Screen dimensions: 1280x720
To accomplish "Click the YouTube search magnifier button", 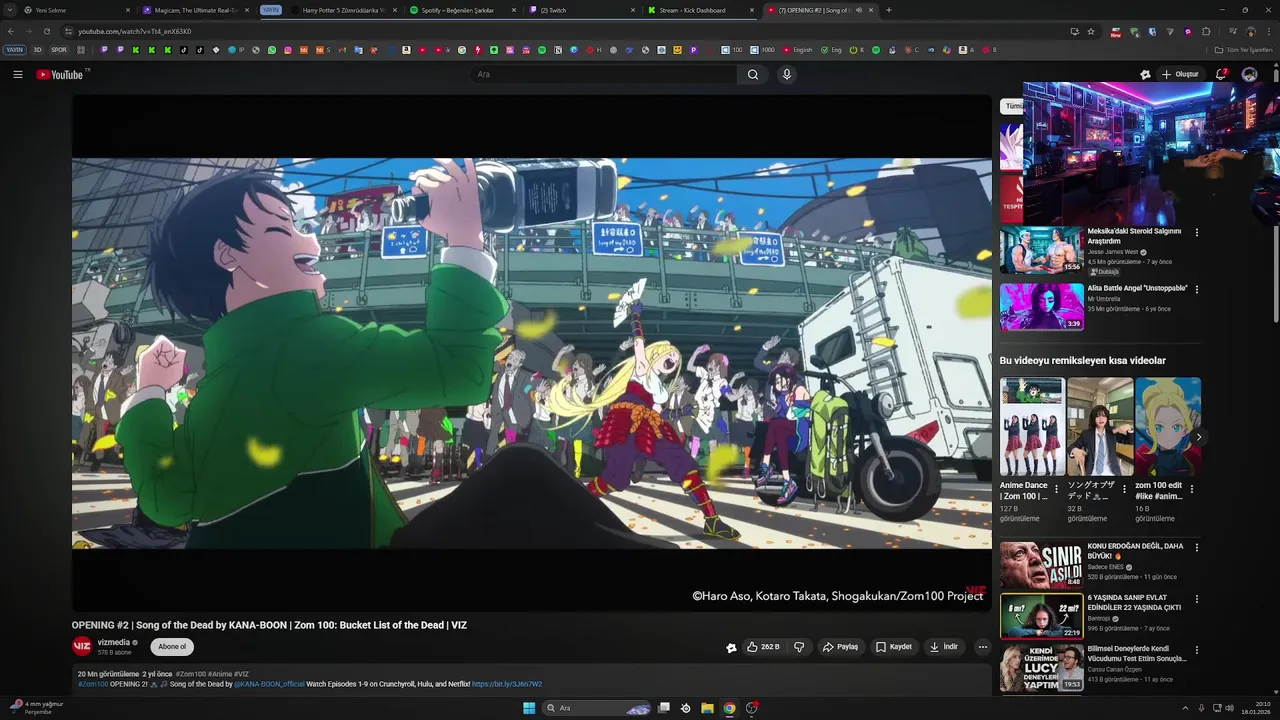I will 753,74.
